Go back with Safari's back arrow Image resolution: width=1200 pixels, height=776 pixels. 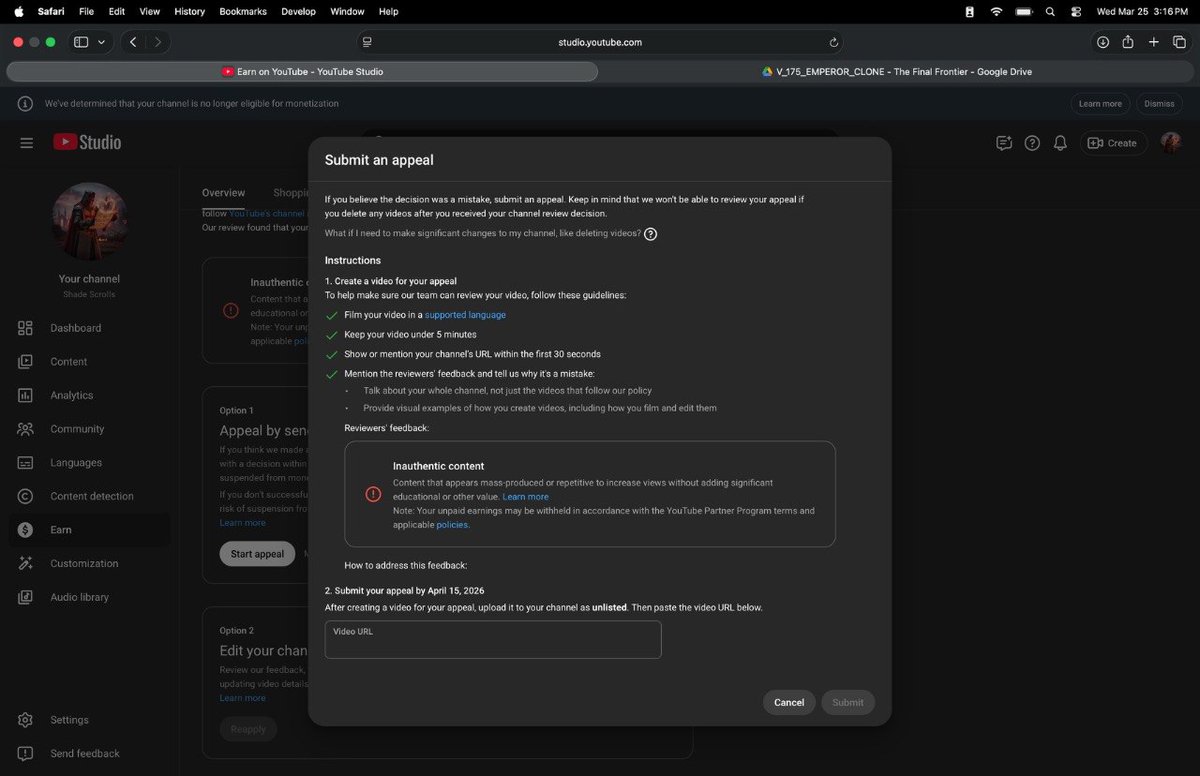click(134, 42)
